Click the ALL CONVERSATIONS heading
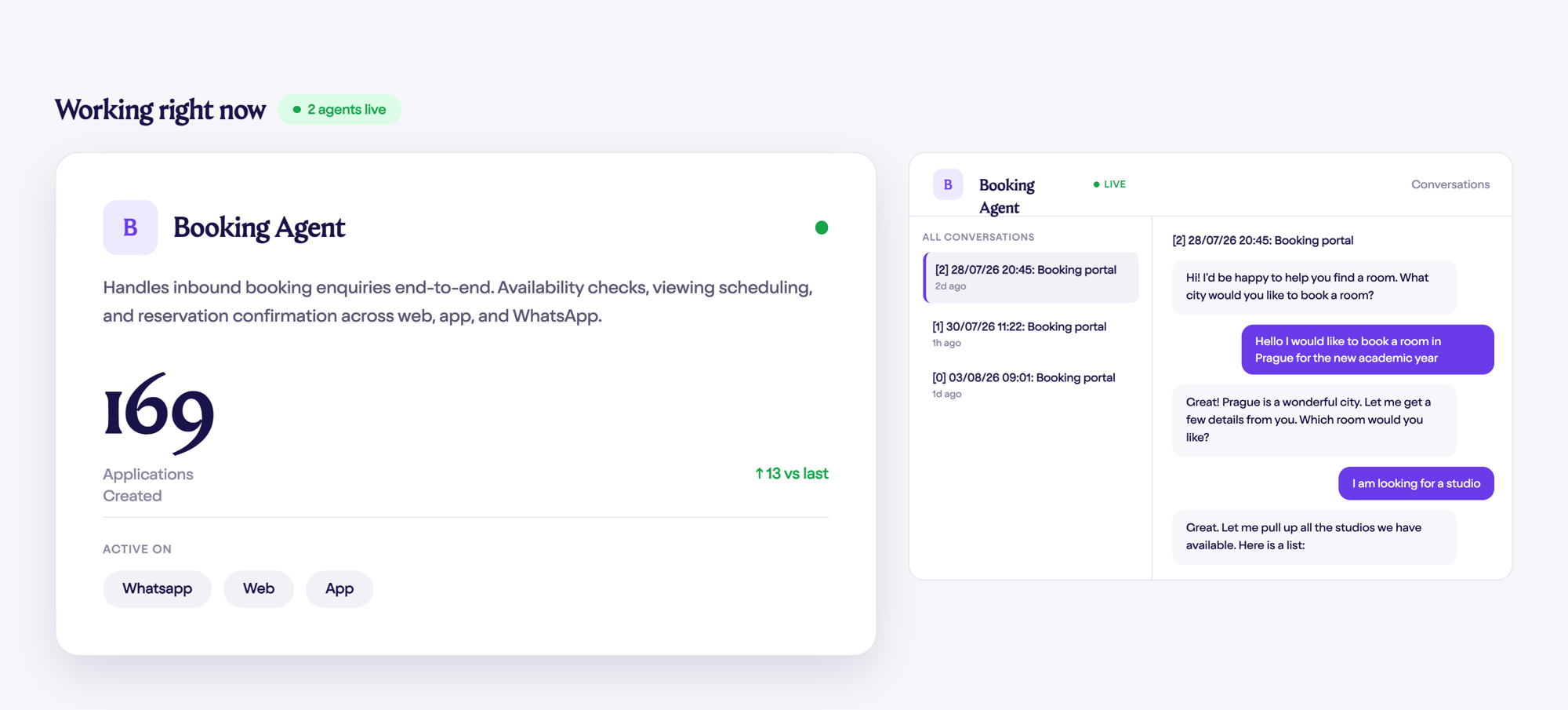Screen dimensions: 1568x710 coord(978,237)
